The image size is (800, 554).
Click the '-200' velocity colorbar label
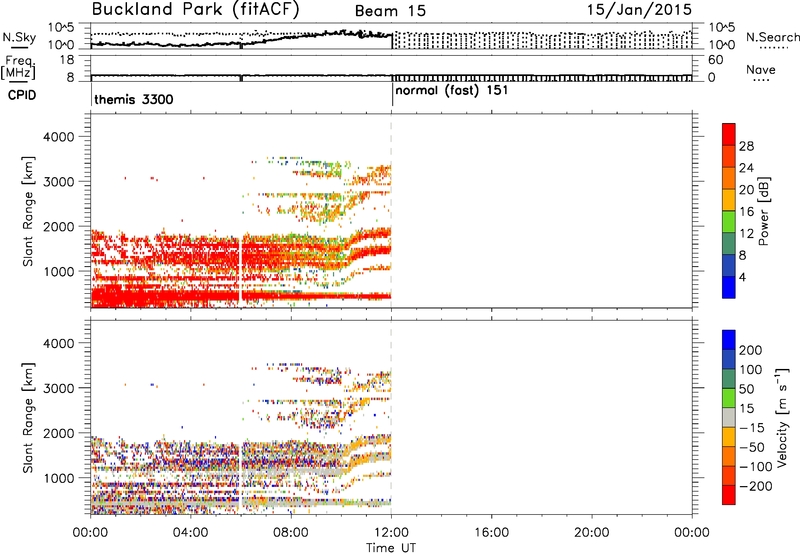coord(756,486)
